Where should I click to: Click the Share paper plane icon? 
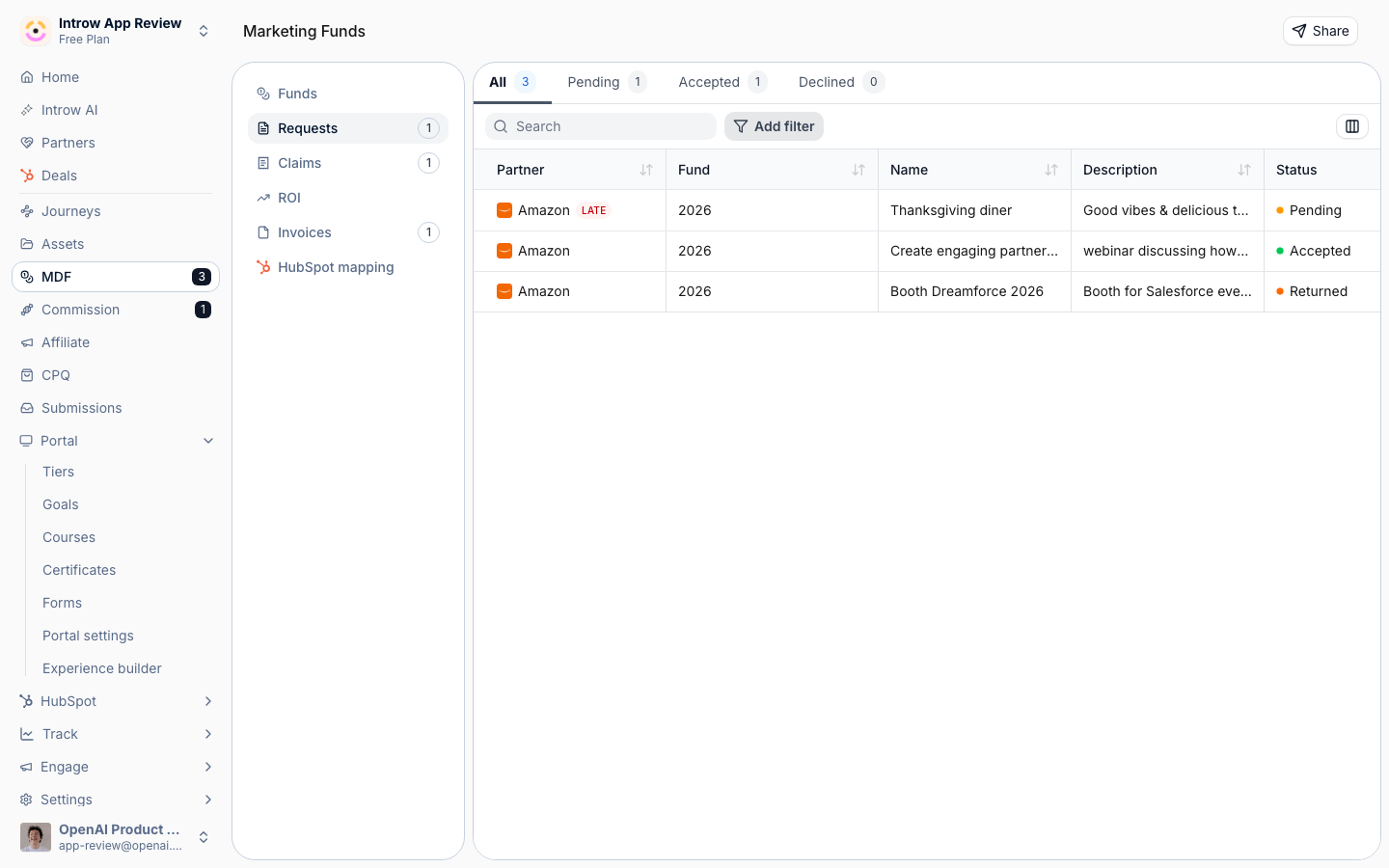[x=1299, y=31]
